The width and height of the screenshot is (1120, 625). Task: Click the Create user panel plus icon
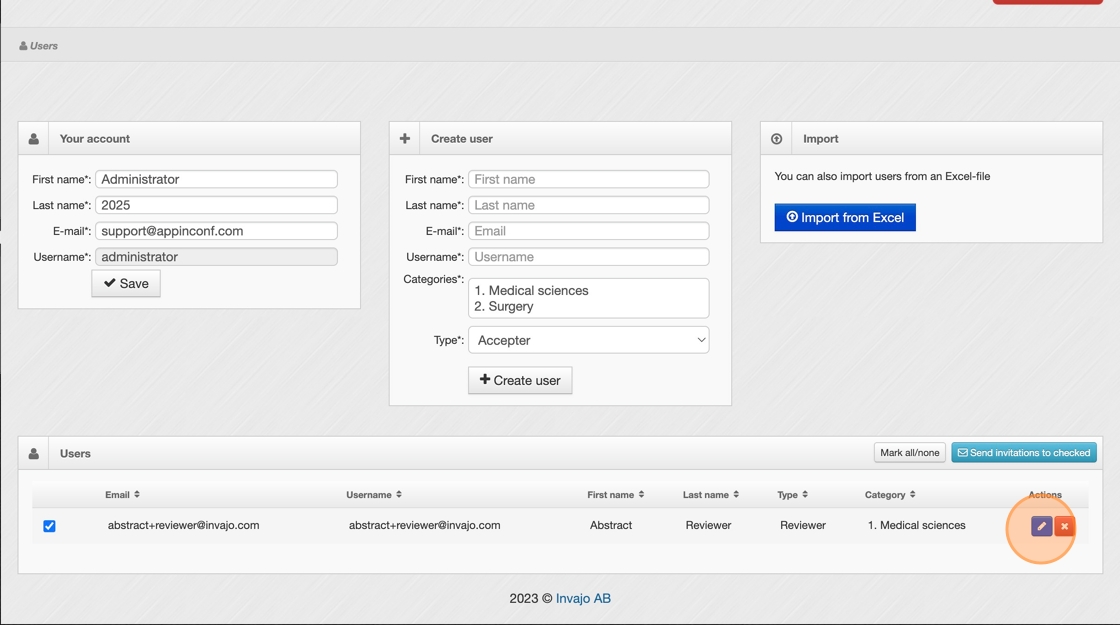click(x=405, y=139)
